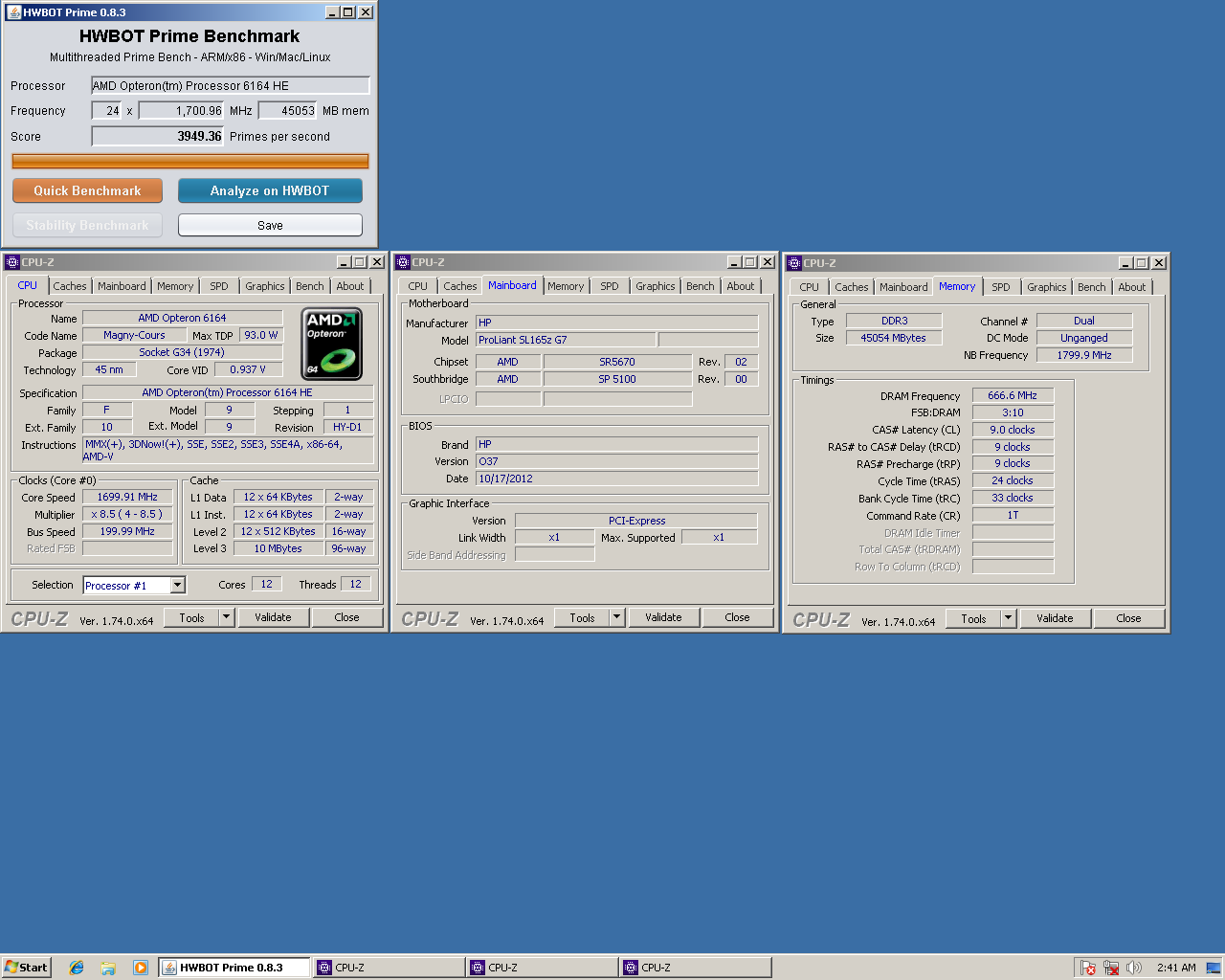Open Mainboard tab in first CPU-Z window
This screenshot has height=980, width=1225.
coord(122,286)
